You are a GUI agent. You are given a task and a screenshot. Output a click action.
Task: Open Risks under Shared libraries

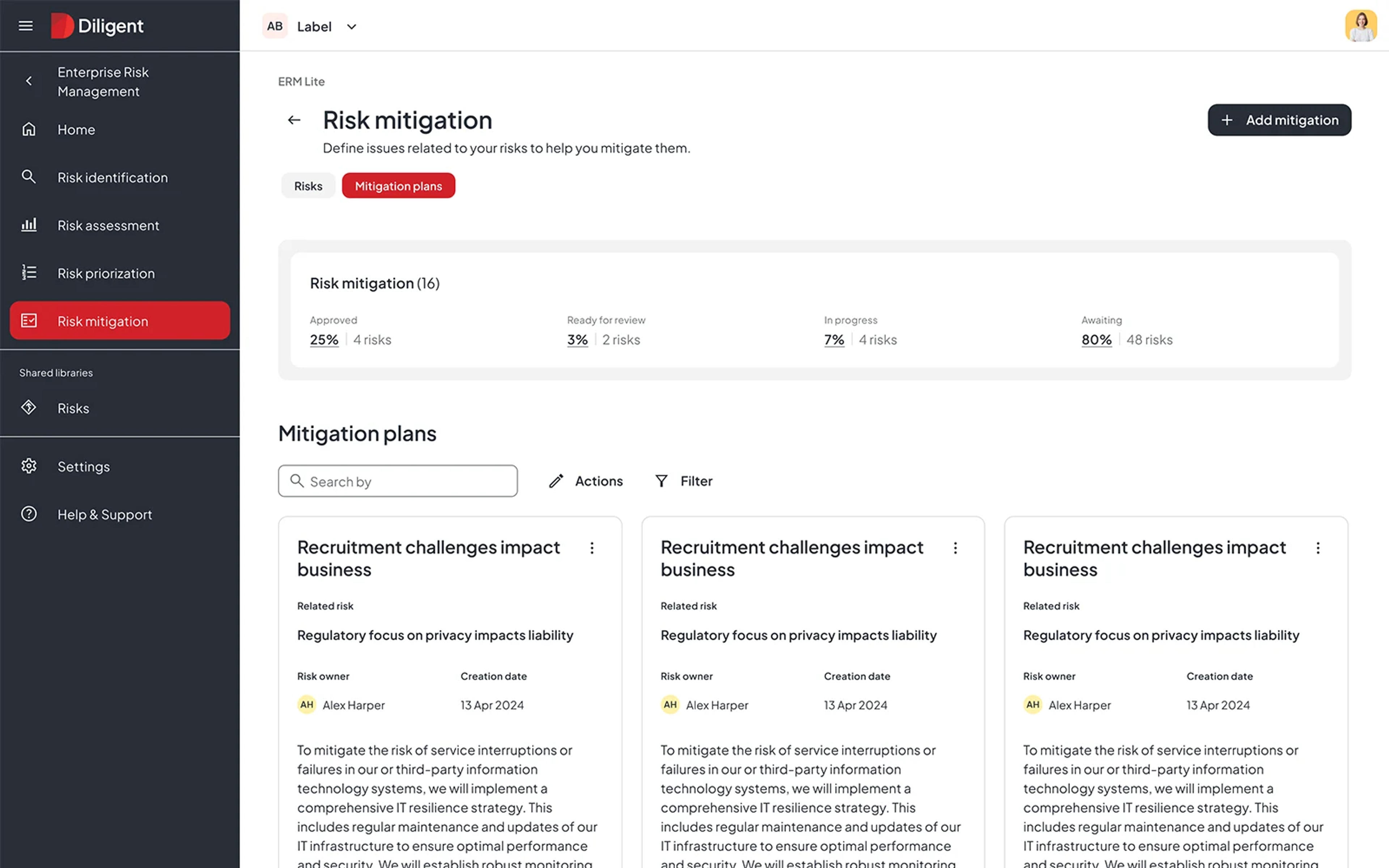coord(120,408)
